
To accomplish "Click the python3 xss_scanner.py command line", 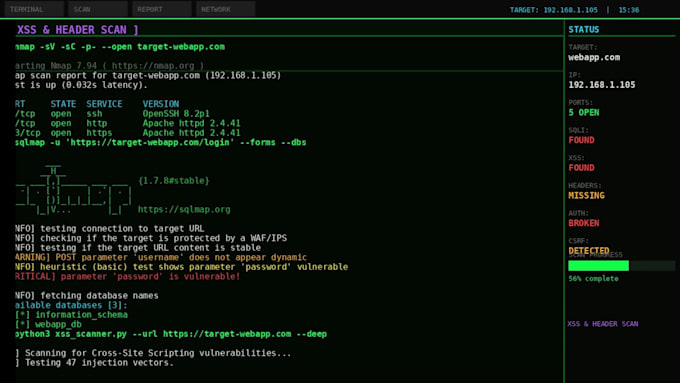I will tap(171, 334).
